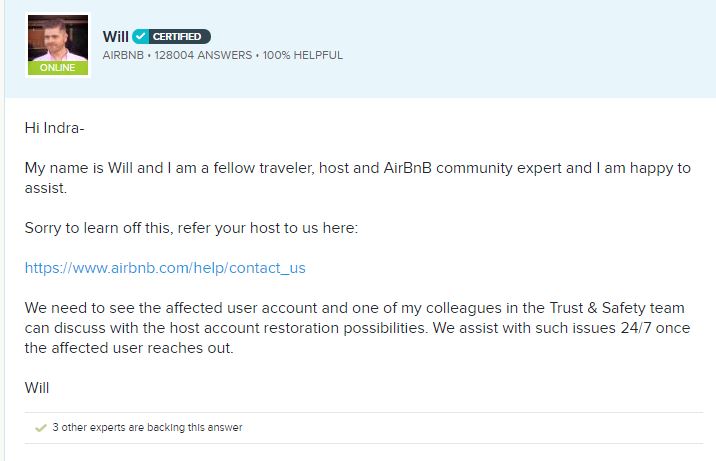Click the blue verified checkmark icon

[140, 37]
